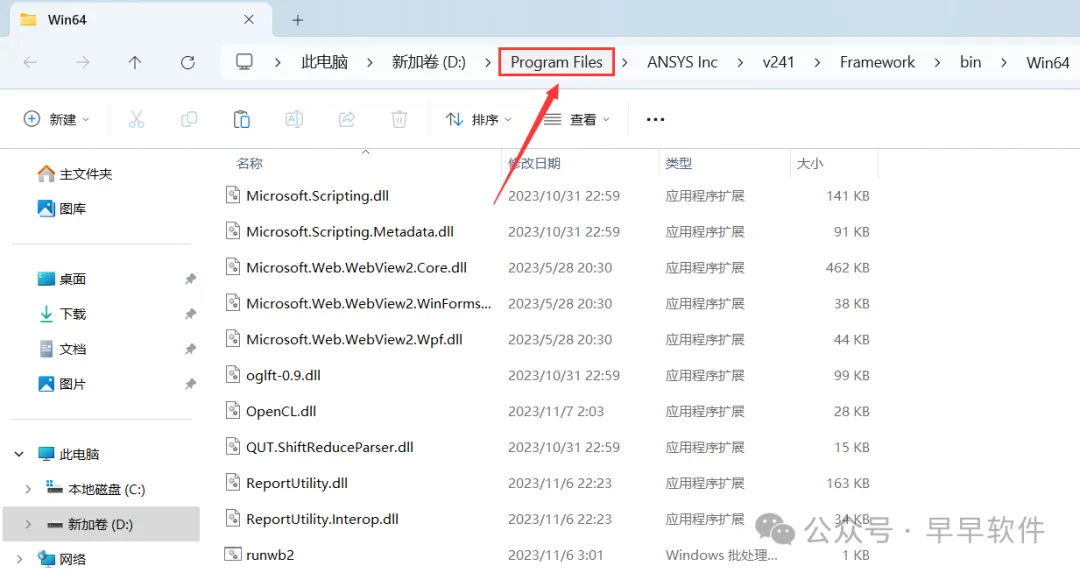Image resolution: width=1080 pixels, height=573 pixels.
Task: Click chevron after v241 breadcrumb
Action: click(817, 63)
